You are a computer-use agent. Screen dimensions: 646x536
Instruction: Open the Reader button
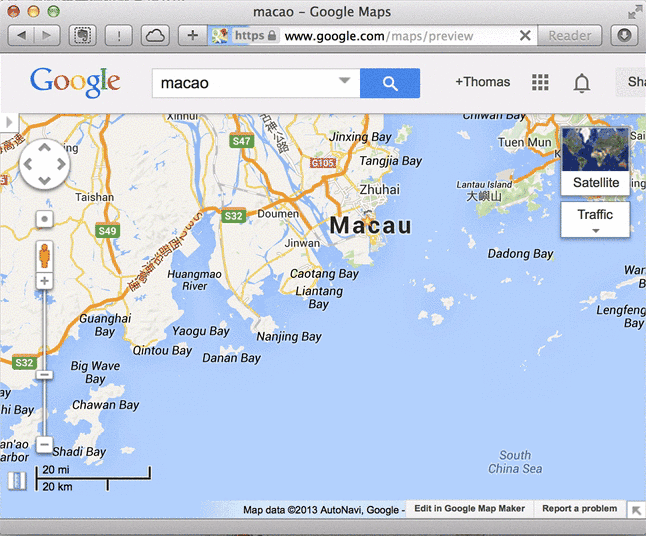coord(569,36)
